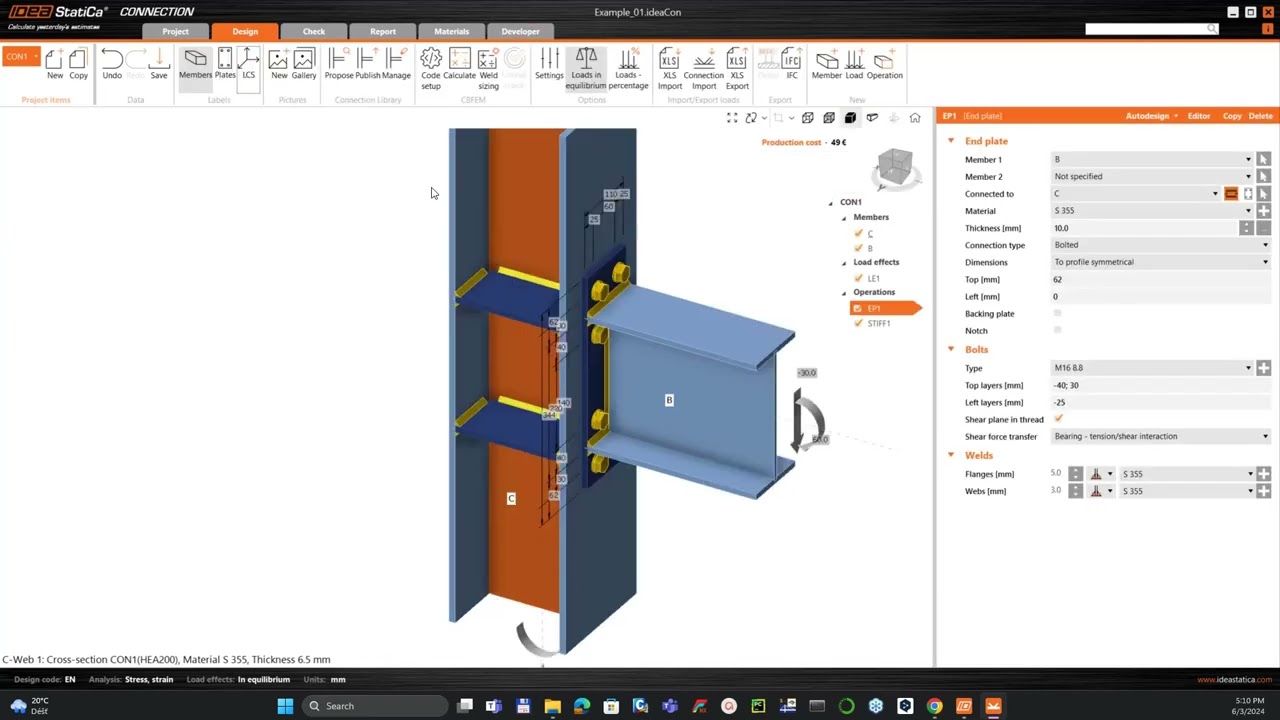This screenshot has height=720, width=1280.
Task: Export to IFC
Action: 792,63
